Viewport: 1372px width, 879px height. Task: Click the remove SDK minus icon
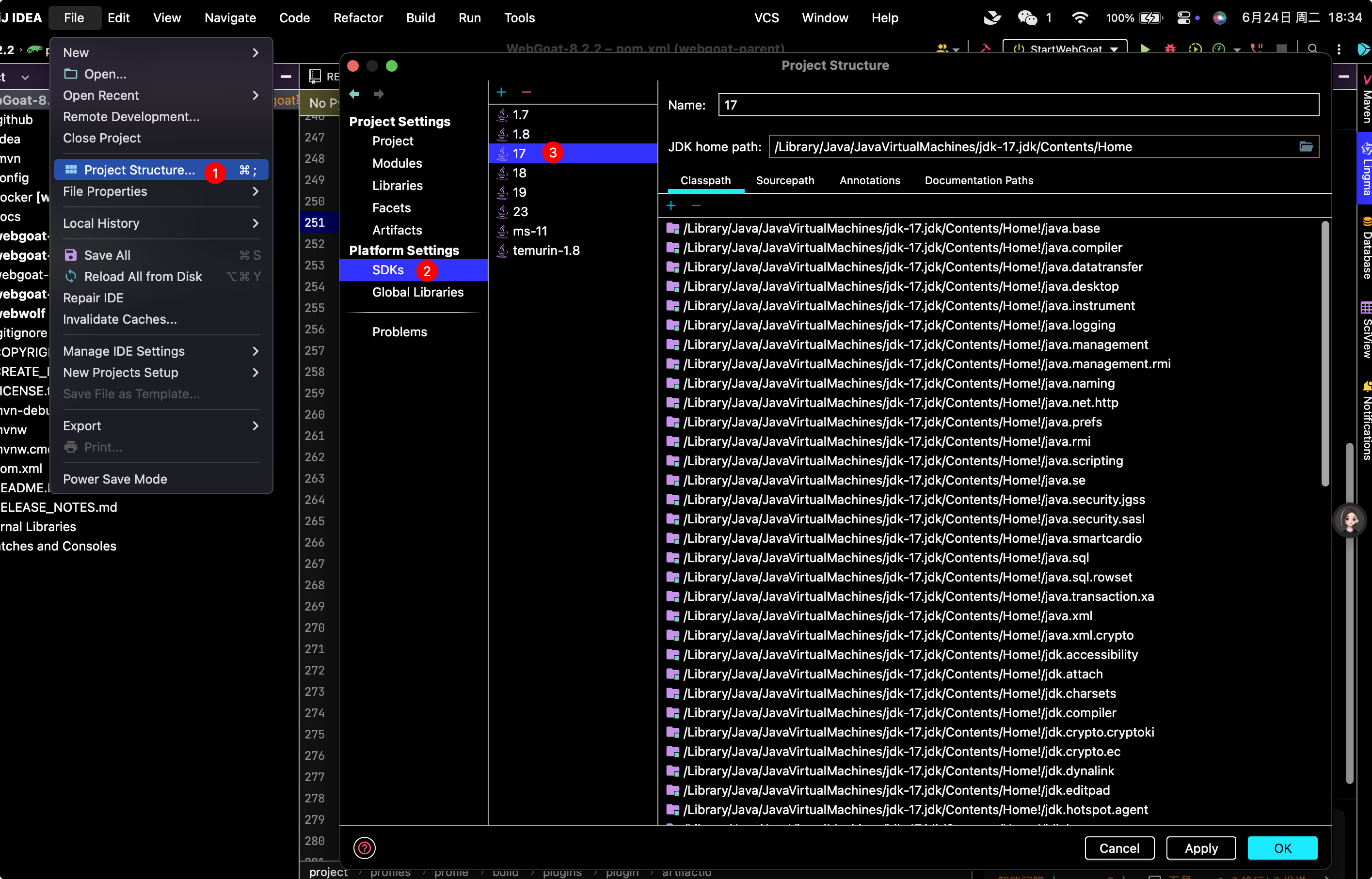(x=526, y=92)
